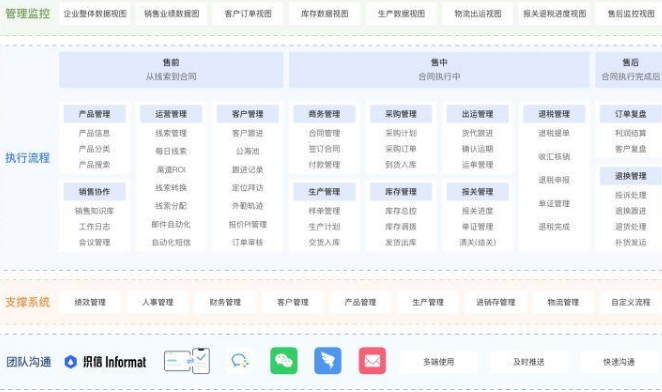Click the red email envelope icon
Image resolution: width=662 pixels, height=392 pixels.
372,361
